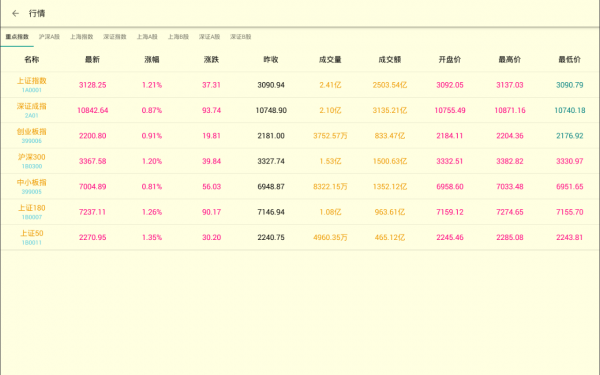The height and width of the screenshot is (375, 600).
Task: Sort by the 最新 column header
Action: point(92,60)
